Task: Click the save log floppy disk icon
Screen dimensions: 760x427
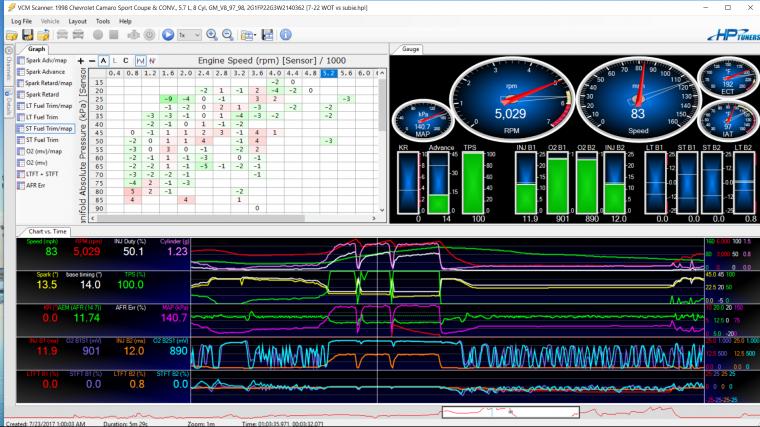Action: point(30,34)
